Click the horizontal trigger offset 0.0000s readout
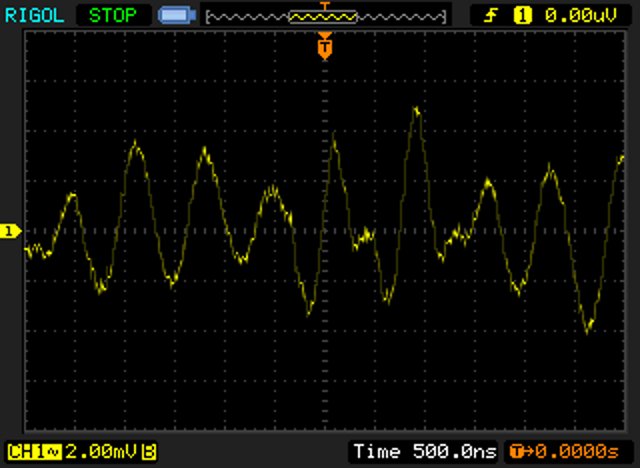Screen dimensions: 640x468 (x=564, y=452)
